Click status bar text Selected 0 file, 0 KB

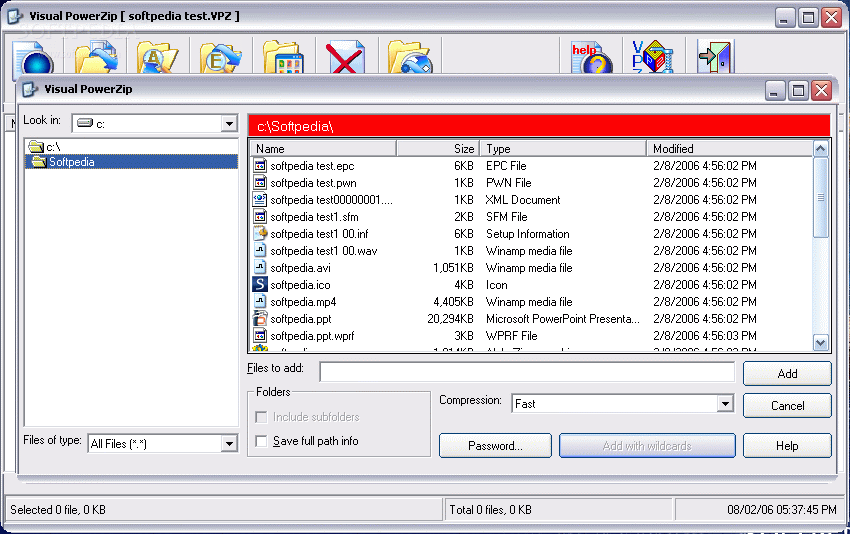coord(58,510)
